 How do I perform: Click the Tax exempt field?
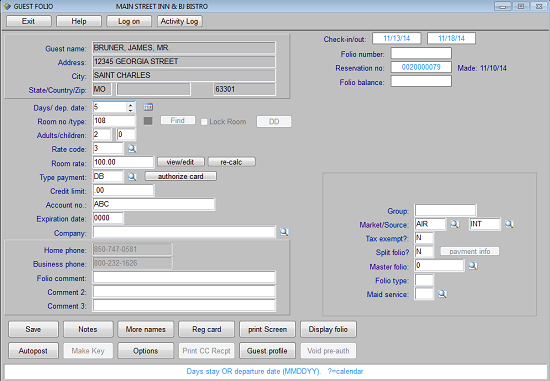[424, 238]
